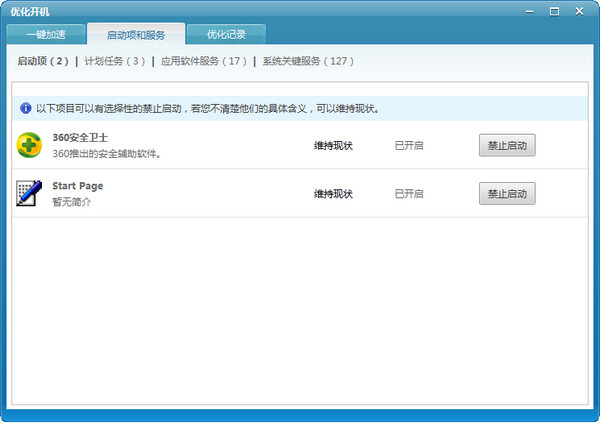600x423 pixels.
Task: Click description 360推出的安全辅助软件
Action: [106, 154]
